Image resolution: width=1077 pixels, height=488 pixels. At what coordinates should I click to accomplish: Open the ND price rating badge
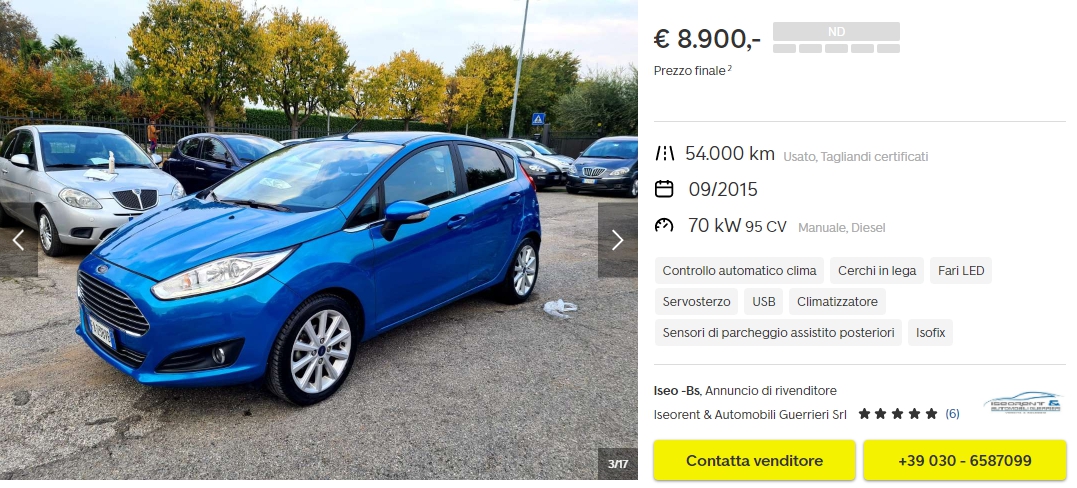click(x=836, y=37)
